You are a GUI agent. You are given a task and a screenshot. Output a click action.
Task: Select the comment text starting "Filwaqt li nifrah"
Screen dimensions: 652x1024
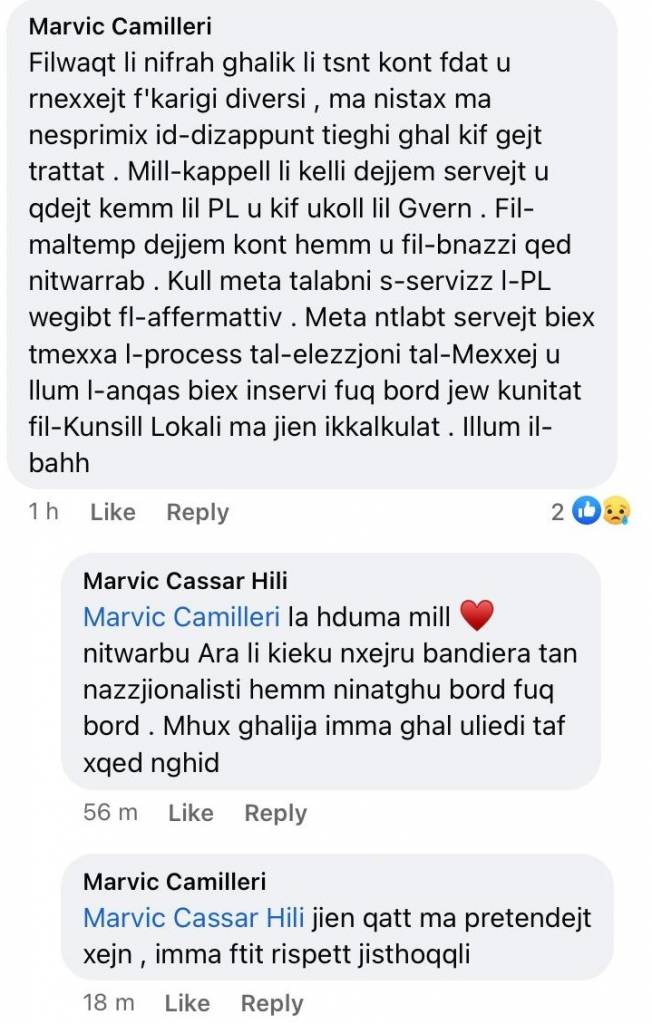(x=312, y=263)
